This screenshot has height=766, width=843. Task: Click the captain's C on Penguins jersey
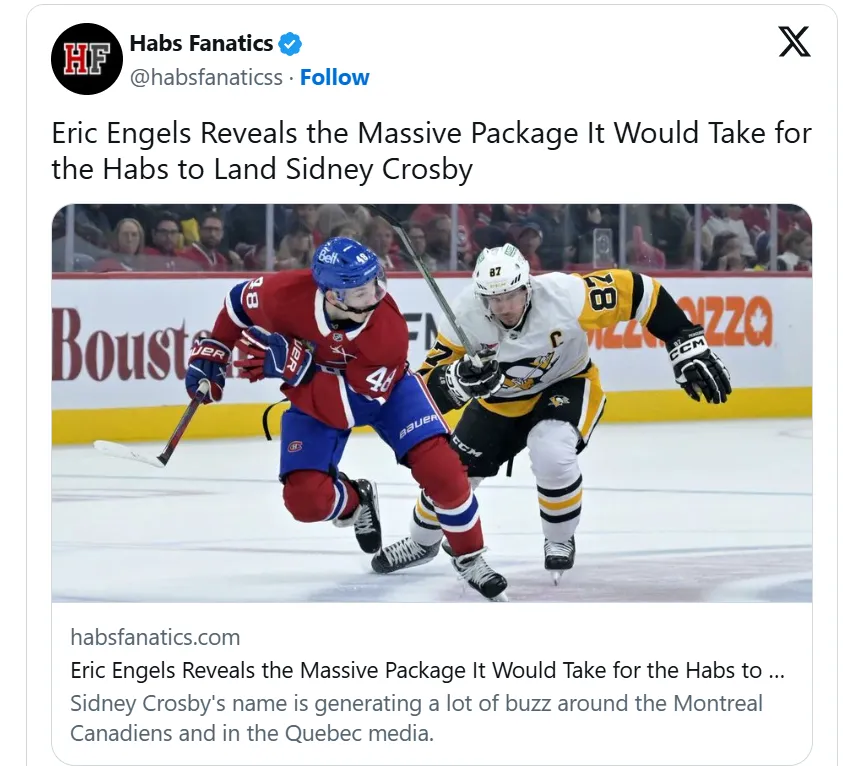point(555,339)
